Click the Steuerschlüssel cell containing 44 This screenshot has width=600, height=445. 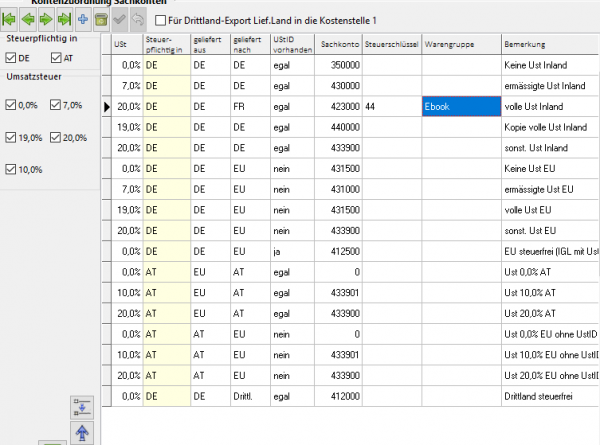pos(392,106)
